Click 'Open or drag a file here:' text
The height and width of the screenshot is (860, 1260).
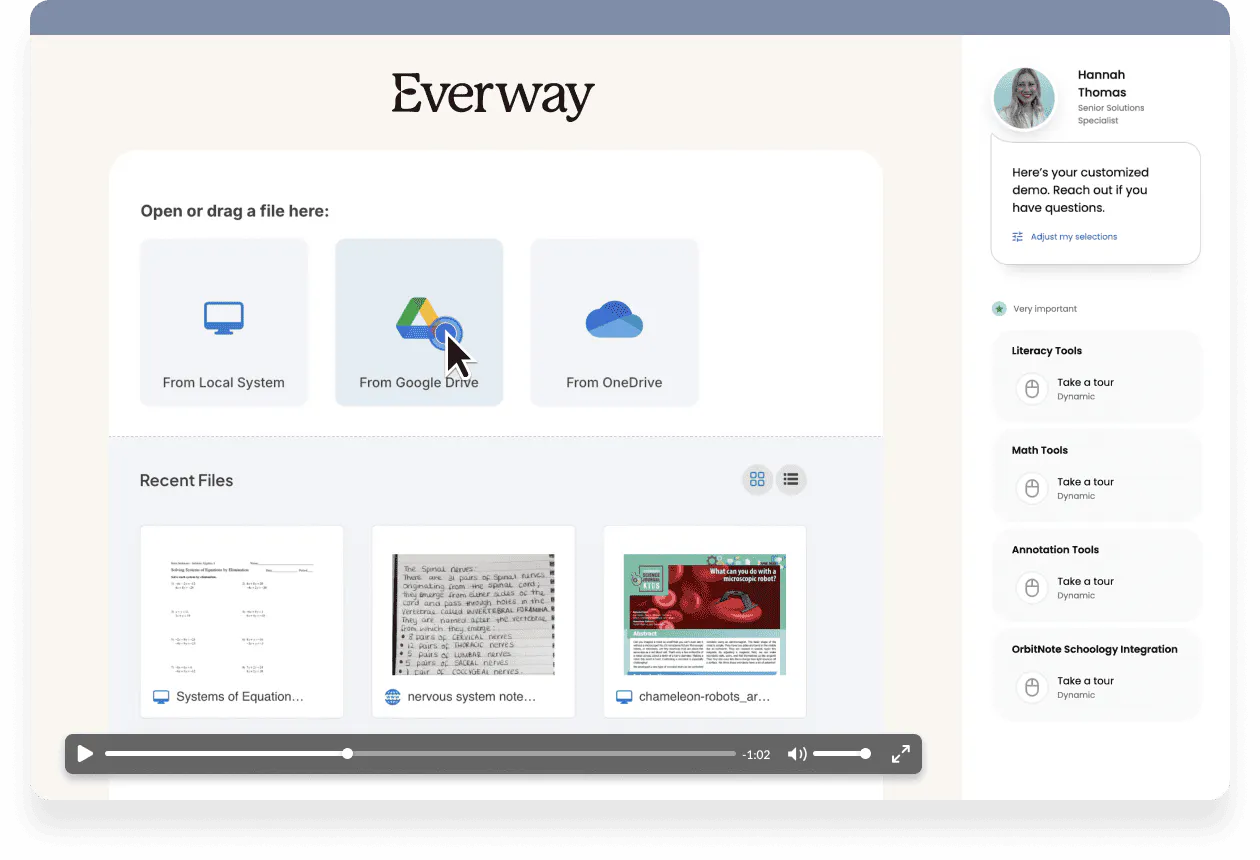235,211
